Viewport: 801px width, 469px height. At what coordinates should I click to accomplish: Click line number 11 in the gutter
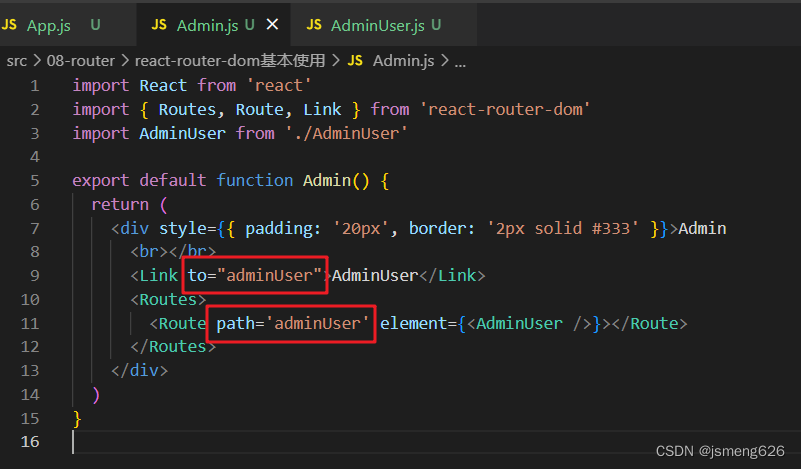pos(30,323)
